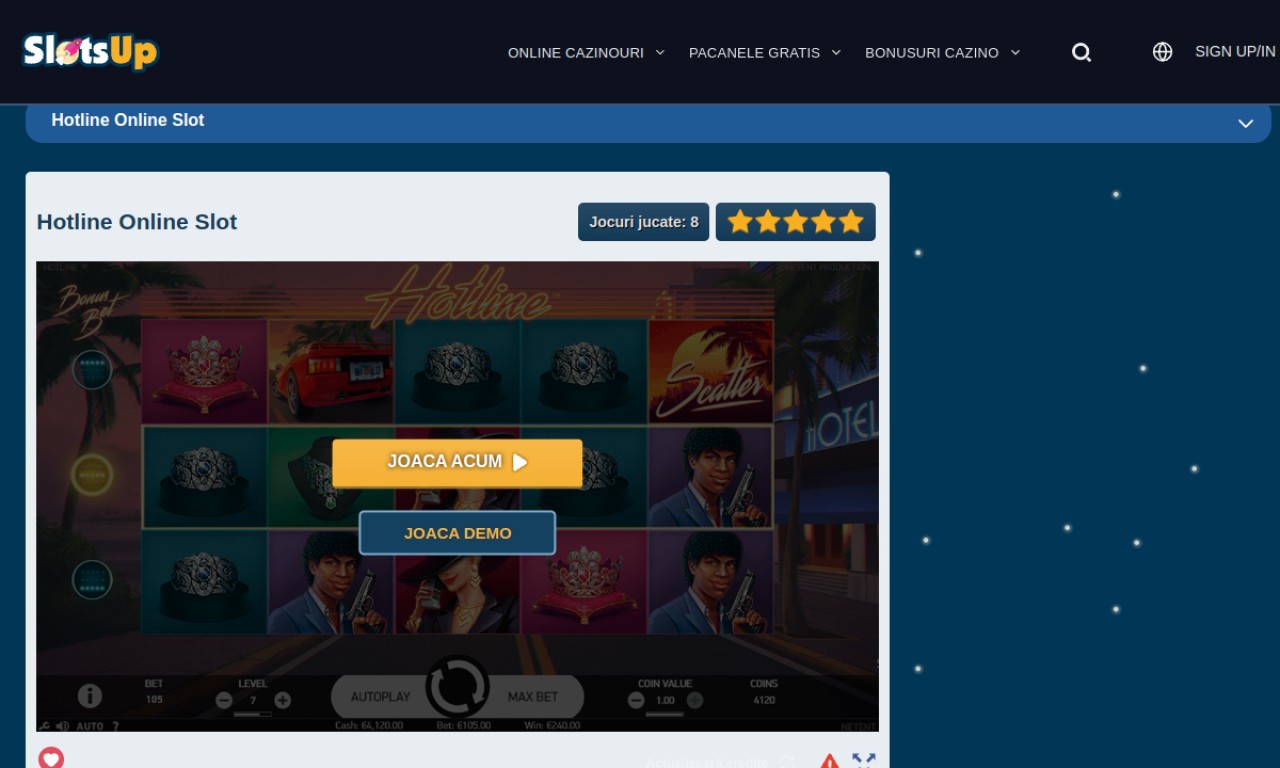This screenshot has height=768, width=1280.
Task: Increase bet level with plus button
Action: tap(283, 700)
